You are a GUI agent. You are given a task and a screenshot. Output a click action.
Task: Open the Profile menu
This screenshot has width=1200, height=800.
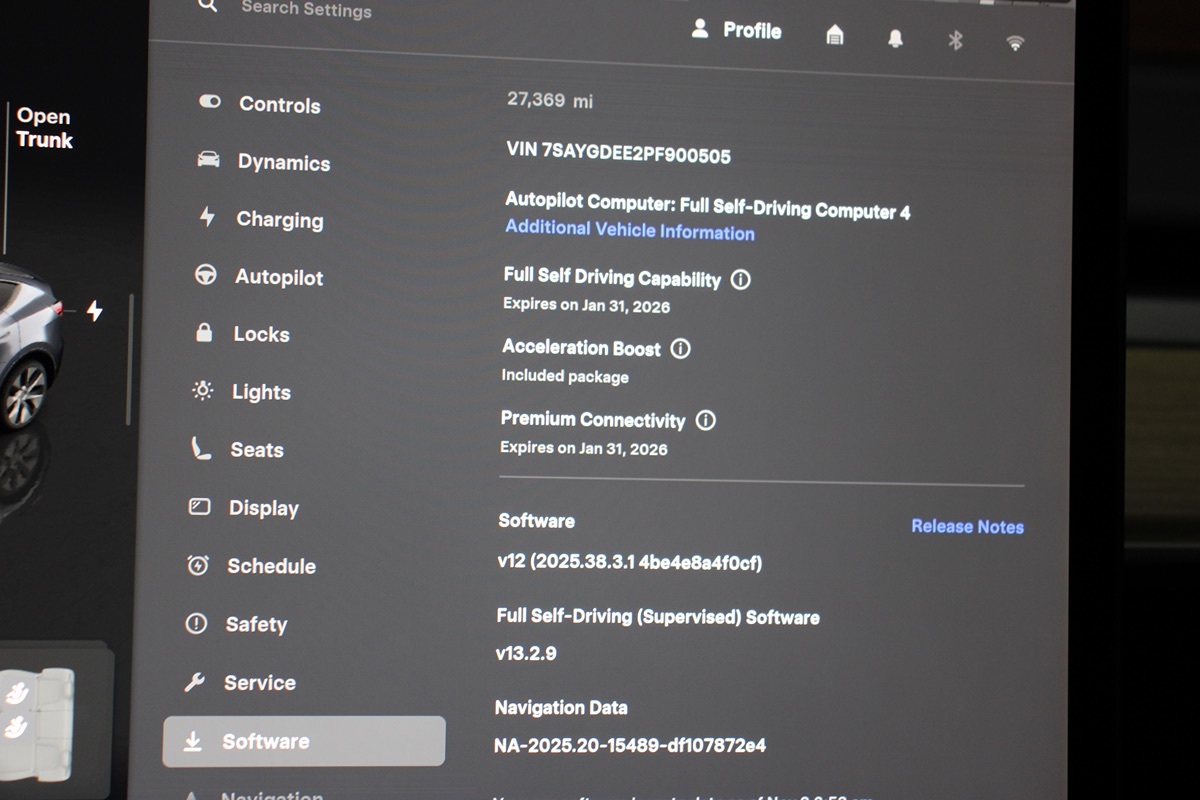pos(736,30)
